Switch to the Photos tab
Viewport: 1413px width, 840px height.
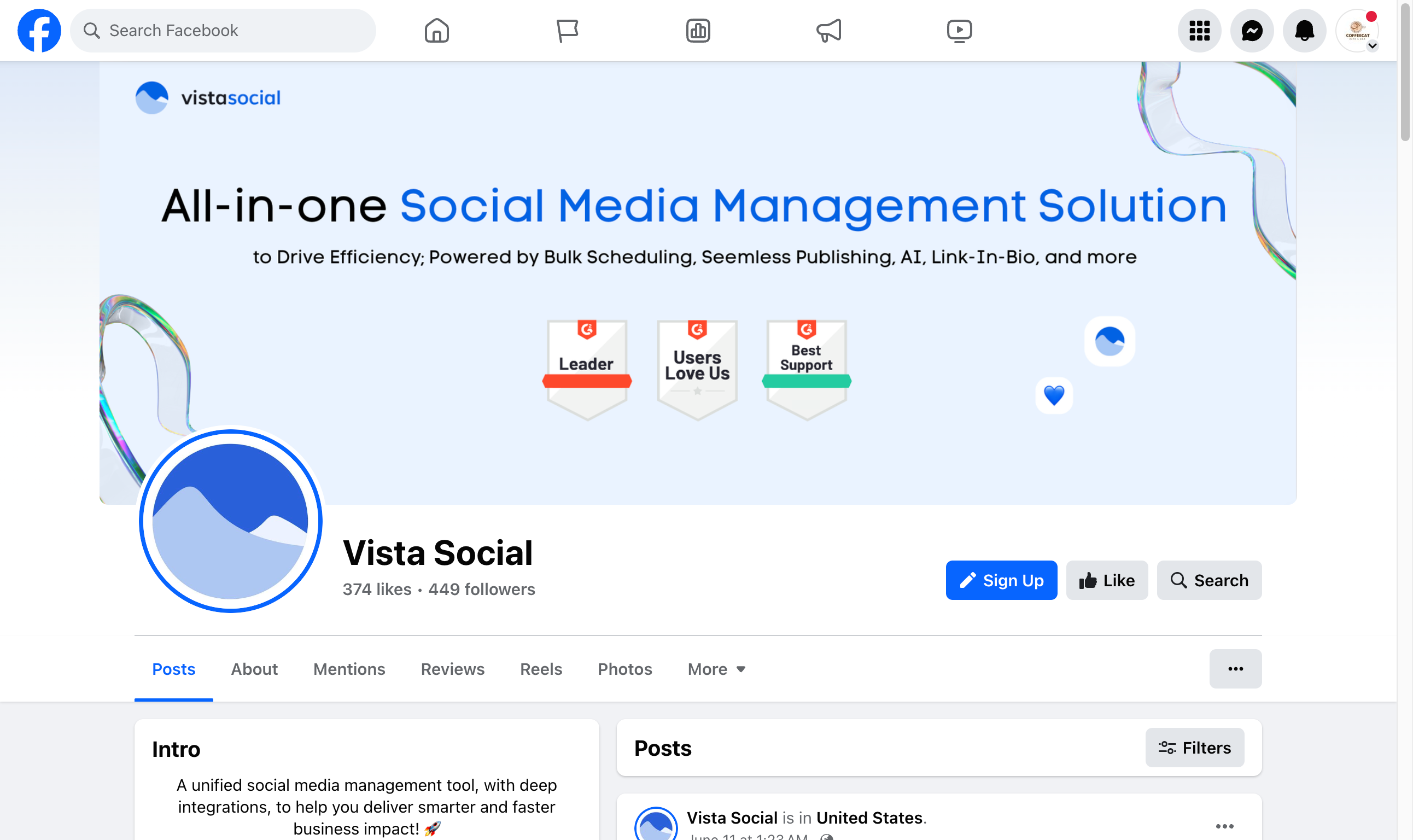624,669
